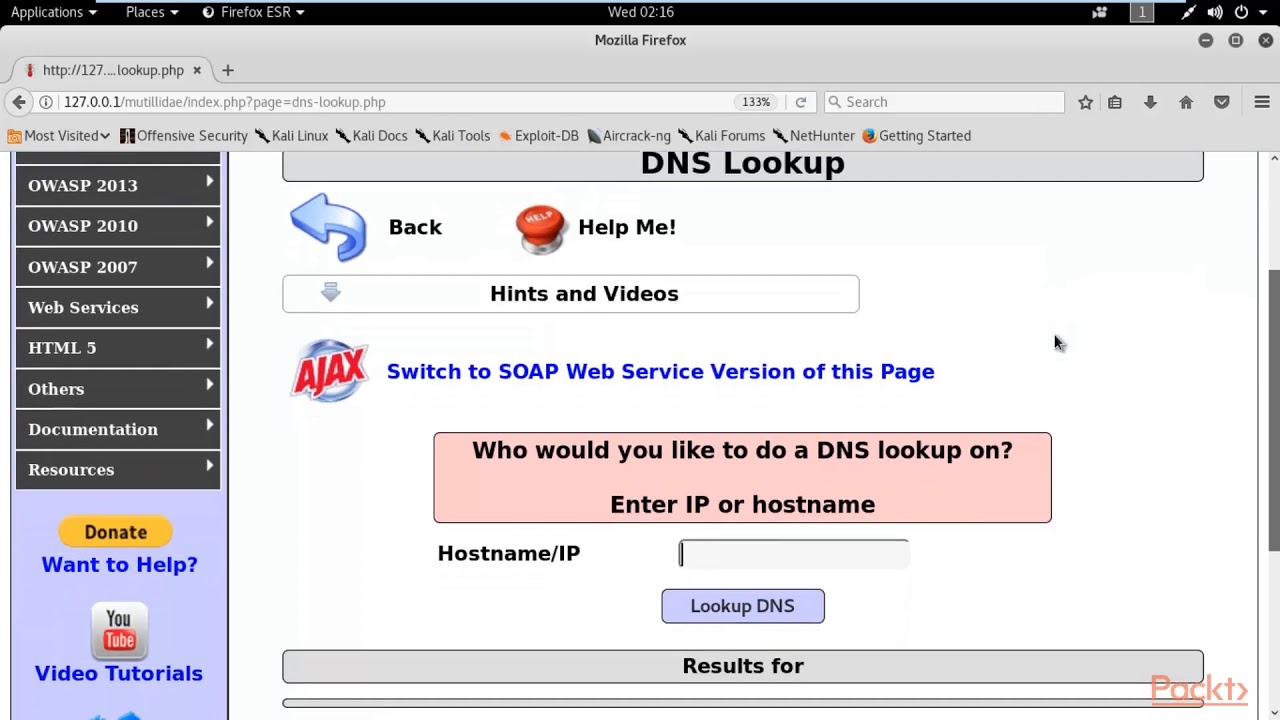The width and height of the screenshot is (1280, 720).
Task: Expand the OWASP 2010 menu
Action: tap(118, 226)
